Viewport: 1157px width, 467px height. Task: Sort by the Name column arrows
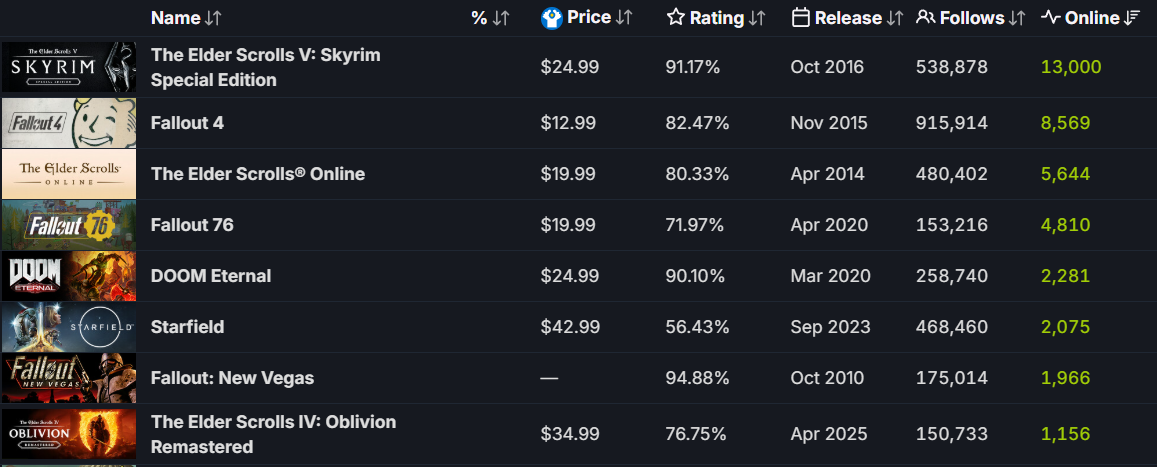tap(214, 18)
